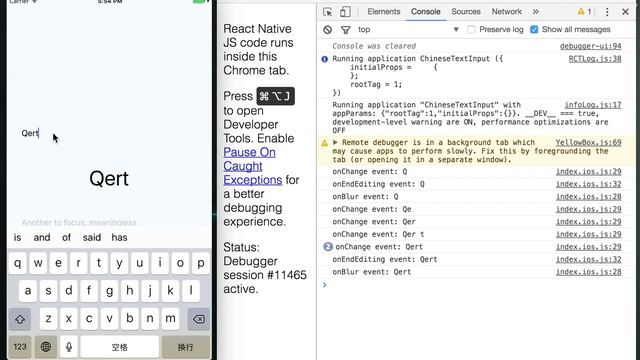Tap the g key on keyboard
Screen dimensions: 640x360
[x=109, y=291]
